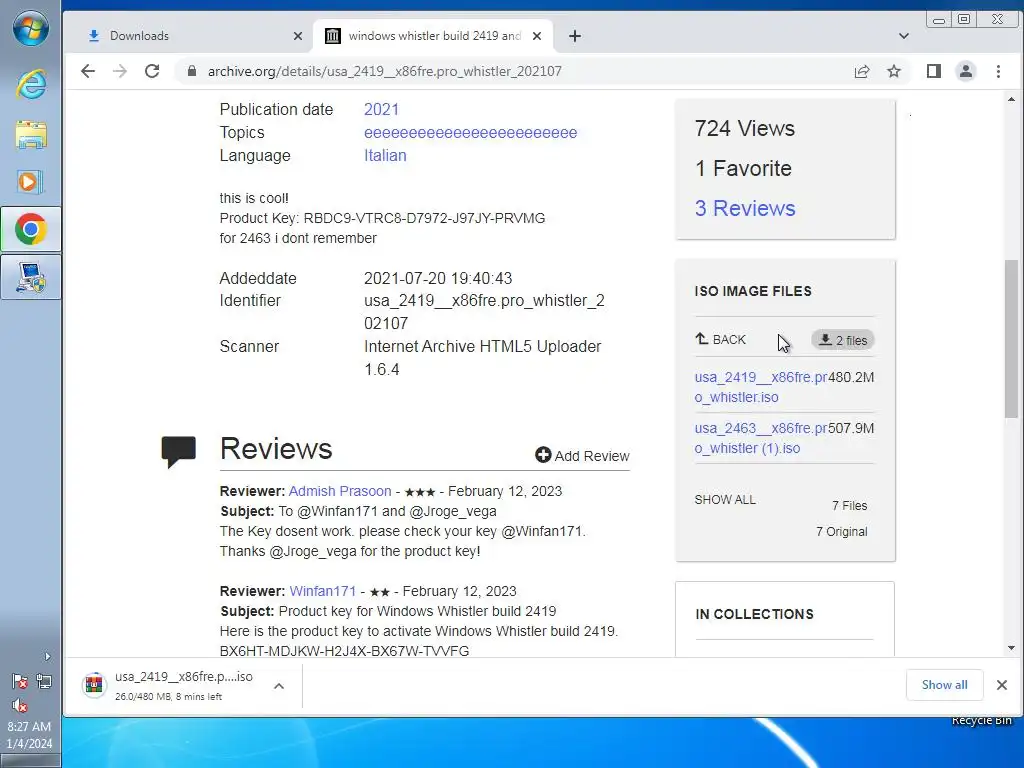
Task: Jump to 3 Reviews link
Action: (745, 208)
